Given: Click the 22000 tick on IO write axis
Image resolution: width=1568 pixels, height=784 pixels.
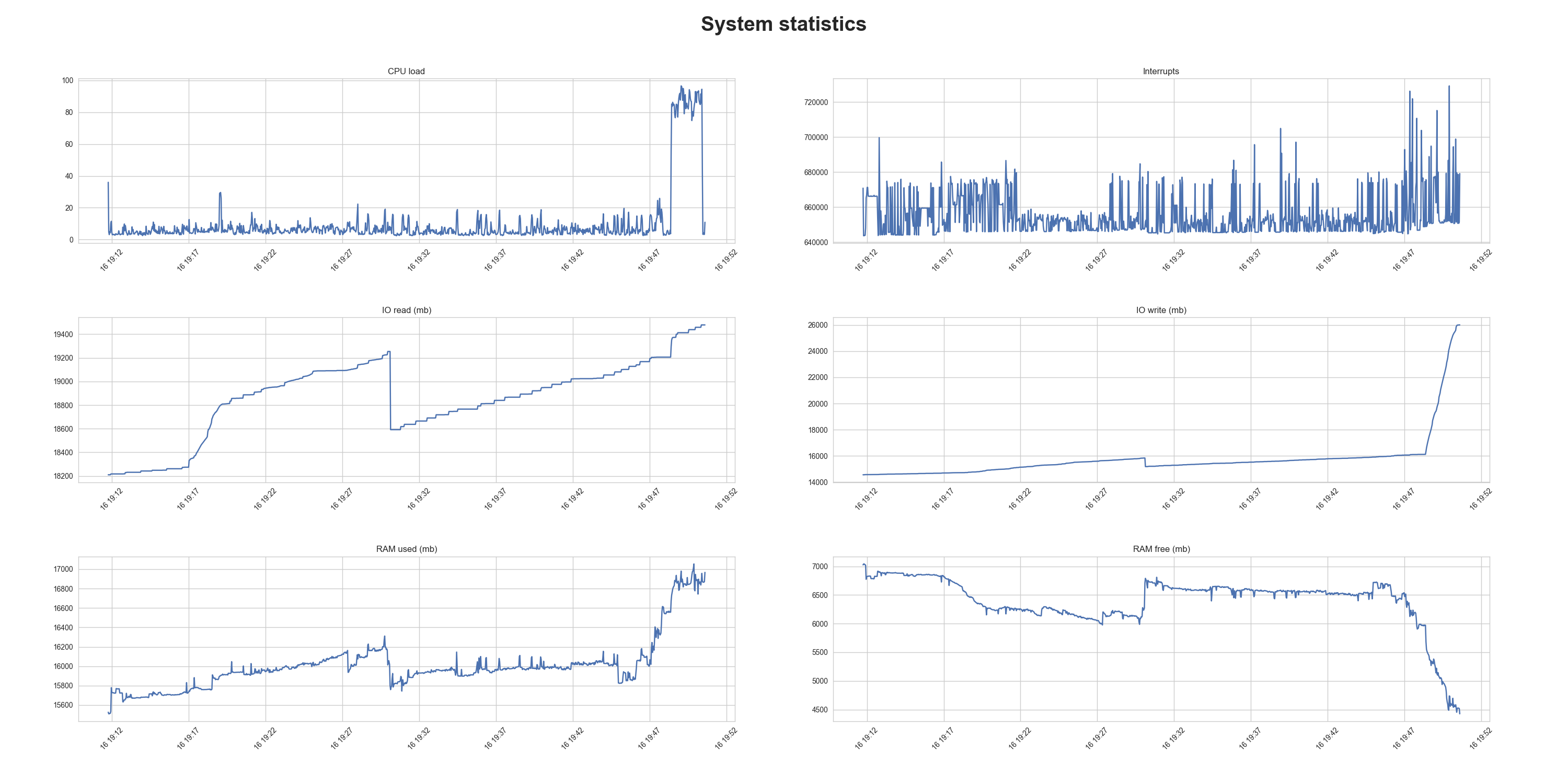Looking at the screenshot, I should [x=817, y=377].
